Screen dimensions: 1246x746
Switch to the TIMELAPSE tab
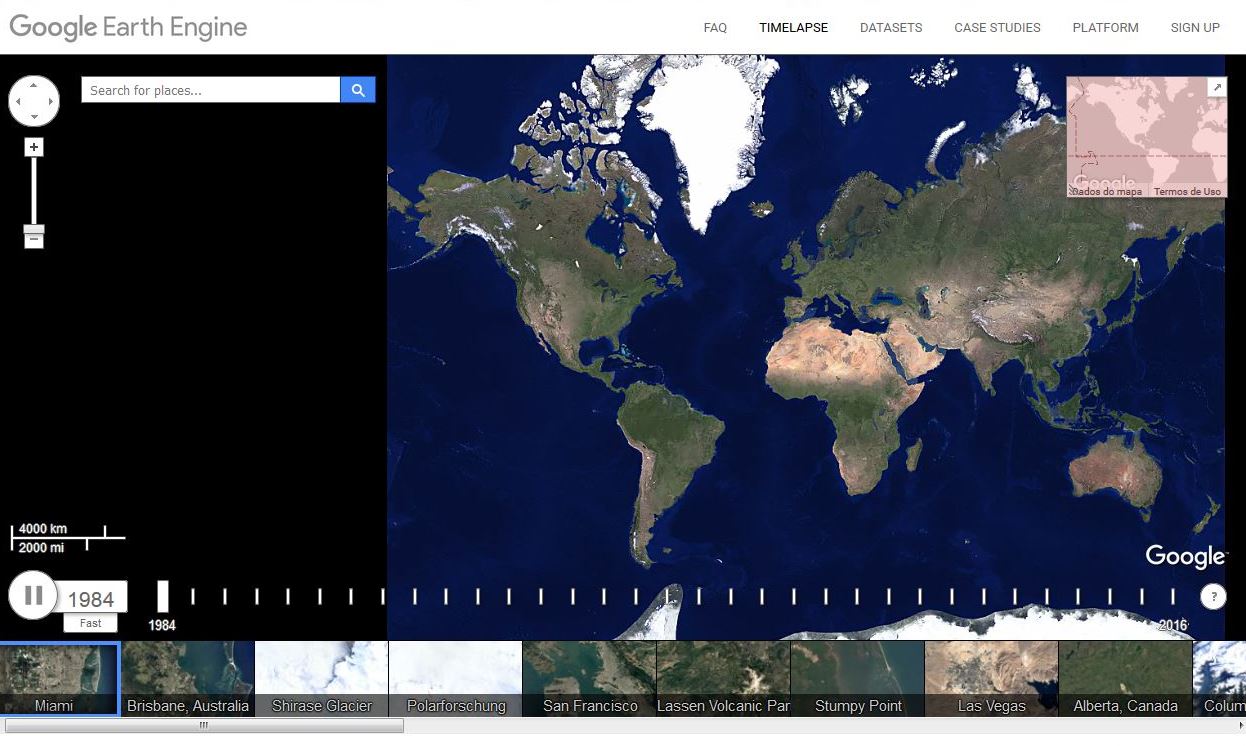click(793, 28)
